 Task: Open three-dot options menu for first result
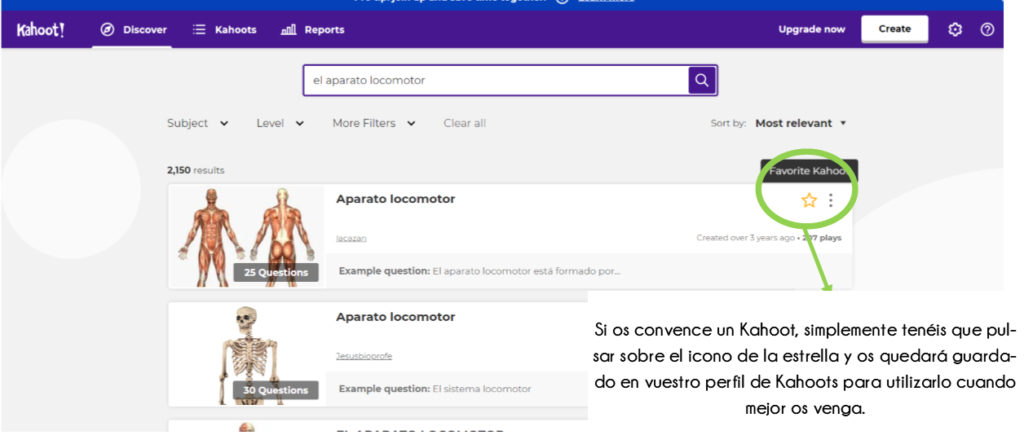pos(831,201)
